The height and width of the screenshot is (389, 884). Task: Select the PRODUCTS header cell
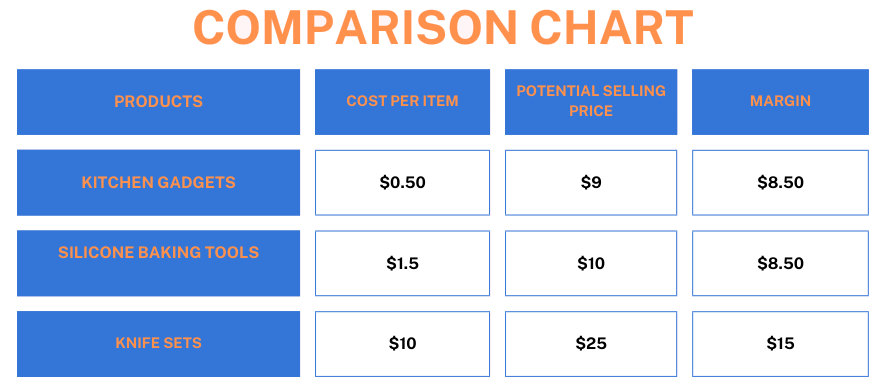click(x=158, y=102)
